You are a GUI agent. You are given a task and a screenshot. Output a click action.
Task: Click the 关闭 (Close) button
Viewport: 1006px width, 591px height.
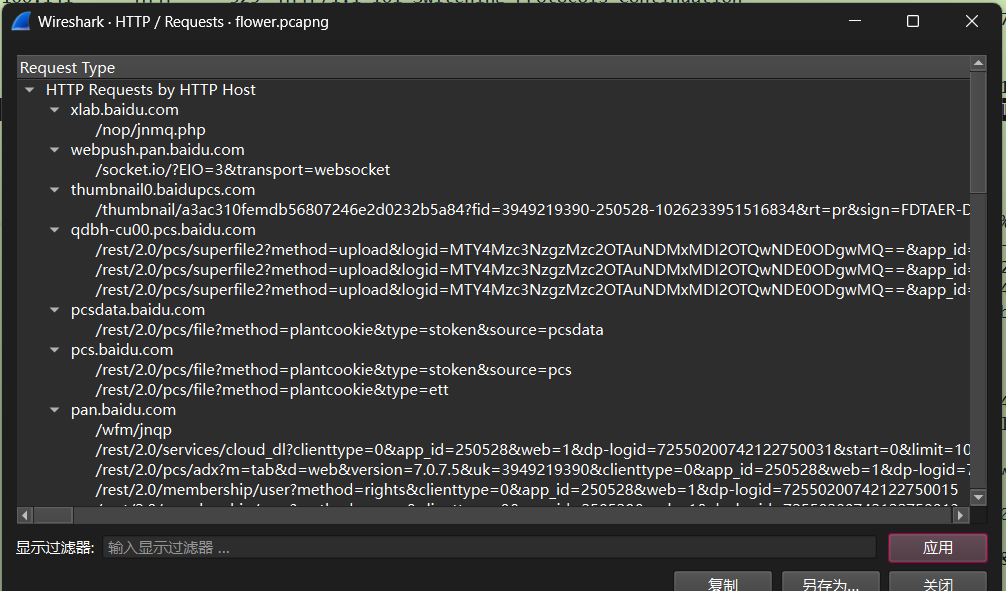tap(937, 583)
